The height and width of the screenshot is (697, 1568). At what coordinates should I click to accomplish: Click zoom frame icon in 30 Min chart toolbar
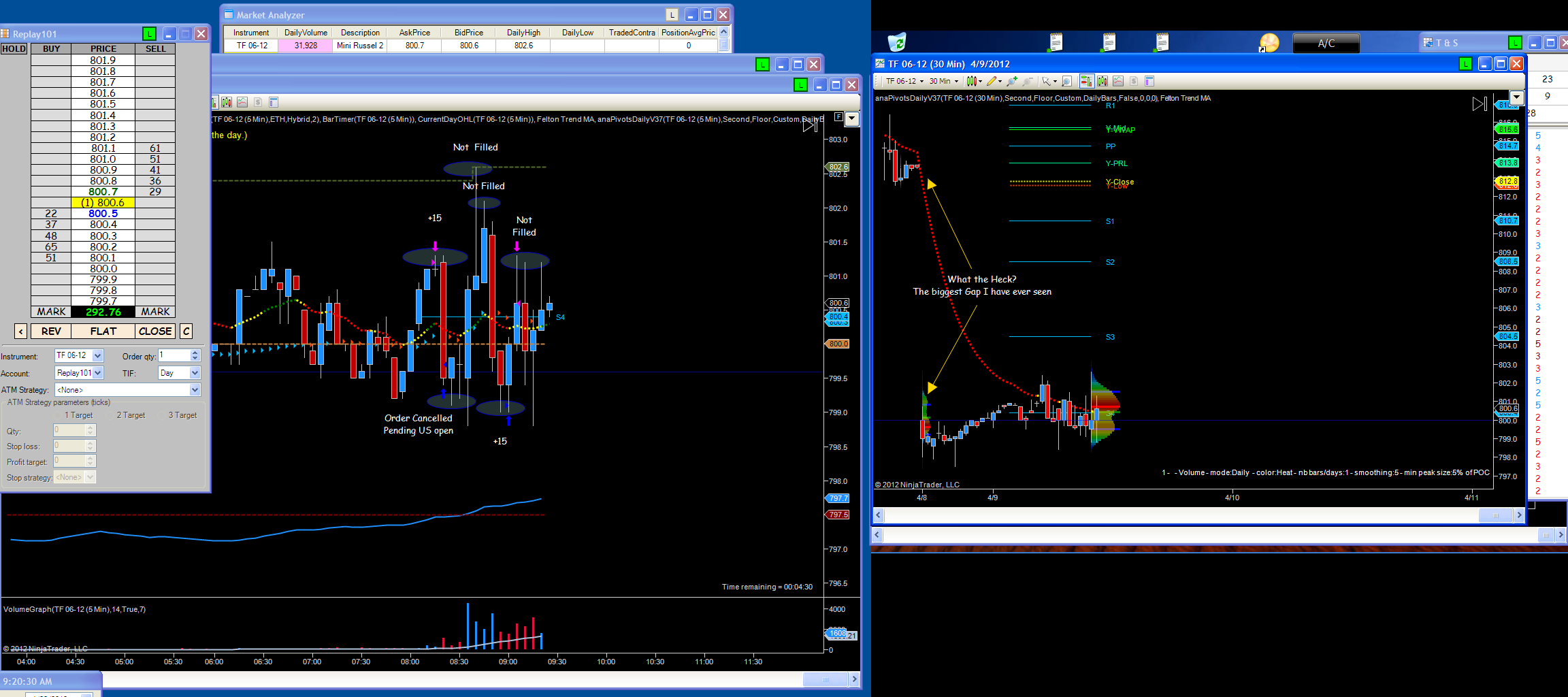(x=1067, y=81)
